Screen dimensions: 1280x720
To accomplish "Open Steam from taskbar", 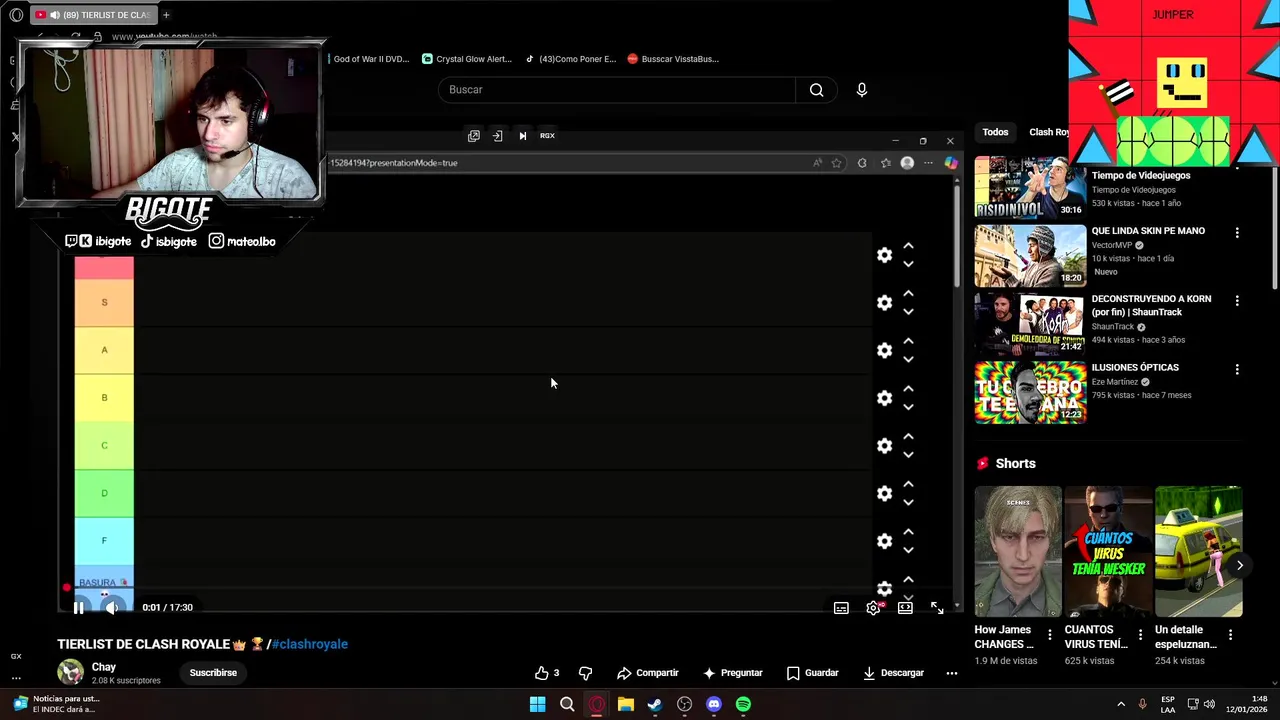I will pos(655,705).
